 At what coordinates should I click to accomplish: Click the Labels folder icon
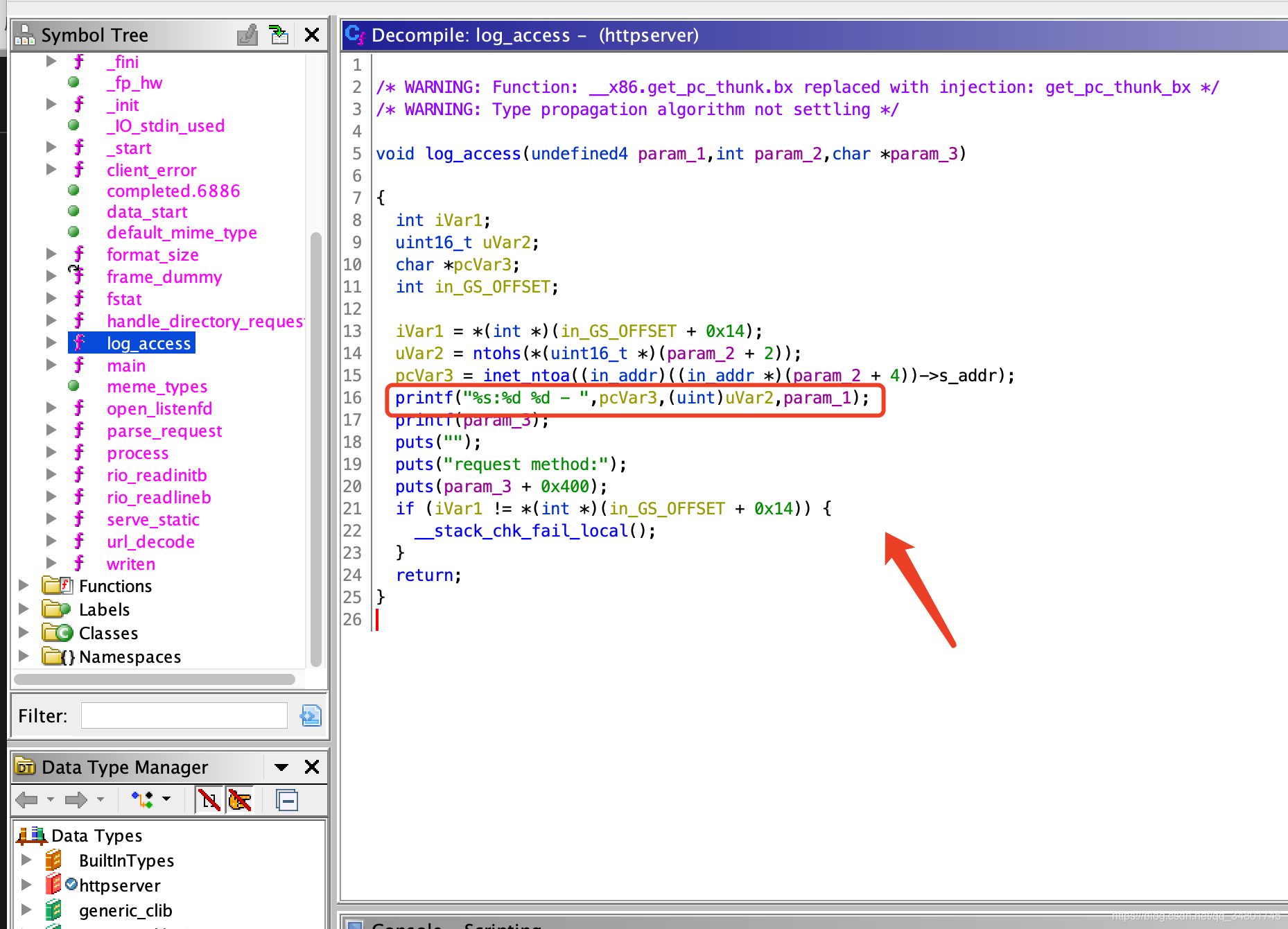(x=56, y=609)
